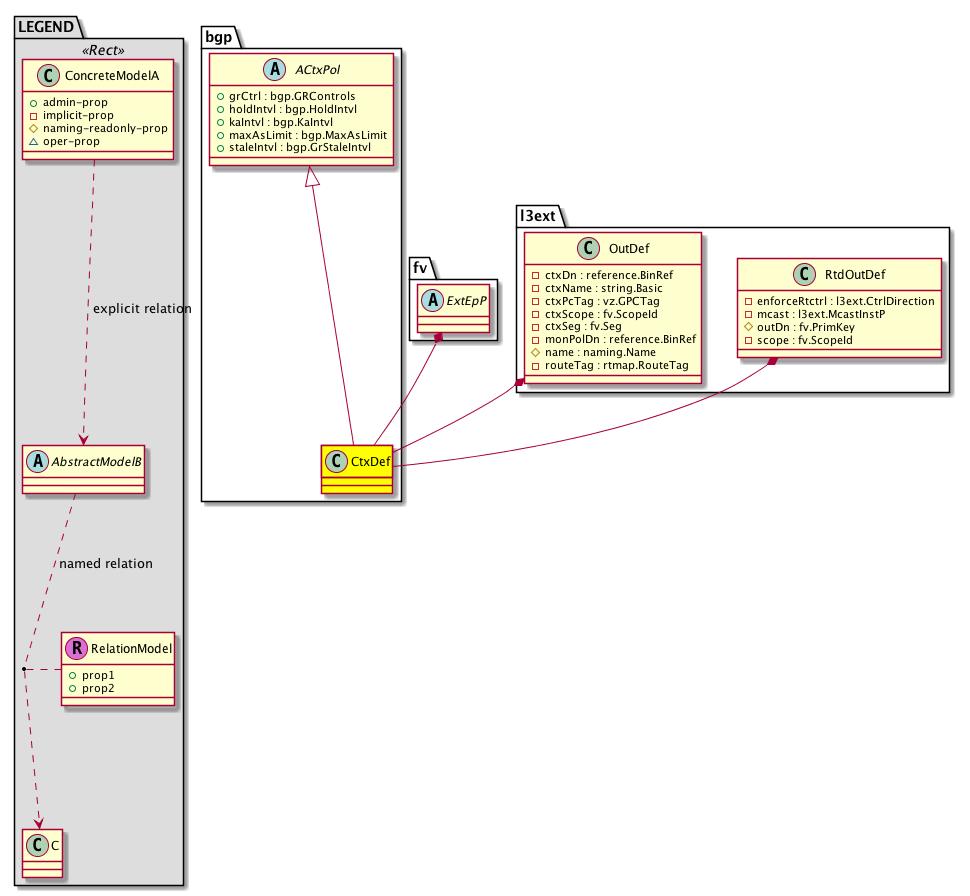Select the A icon next to ExtEpP
970x896 pixels.
pos(431,297)
